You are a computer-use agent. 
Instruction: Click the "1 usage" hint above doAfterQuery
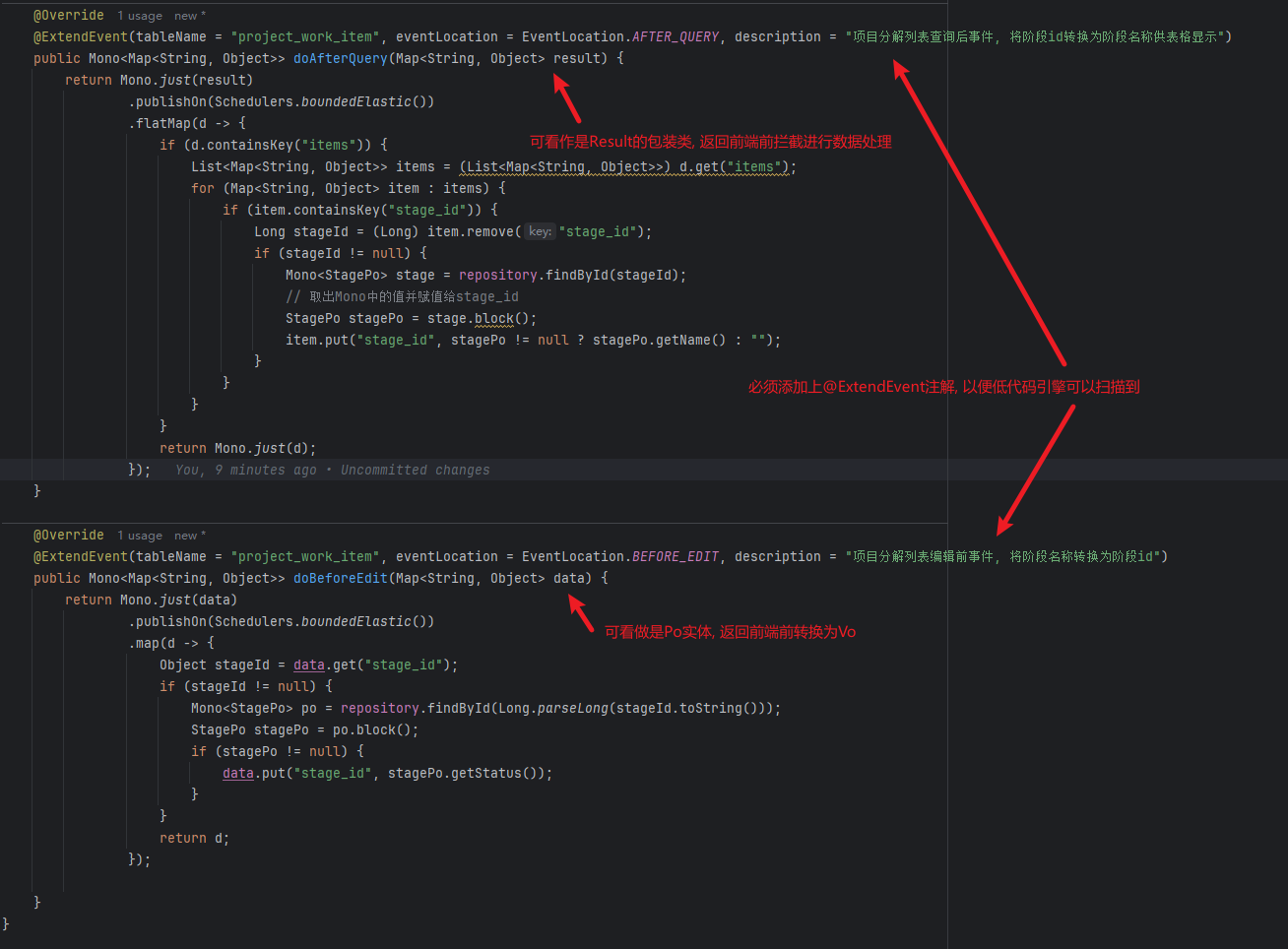(139, 15)
